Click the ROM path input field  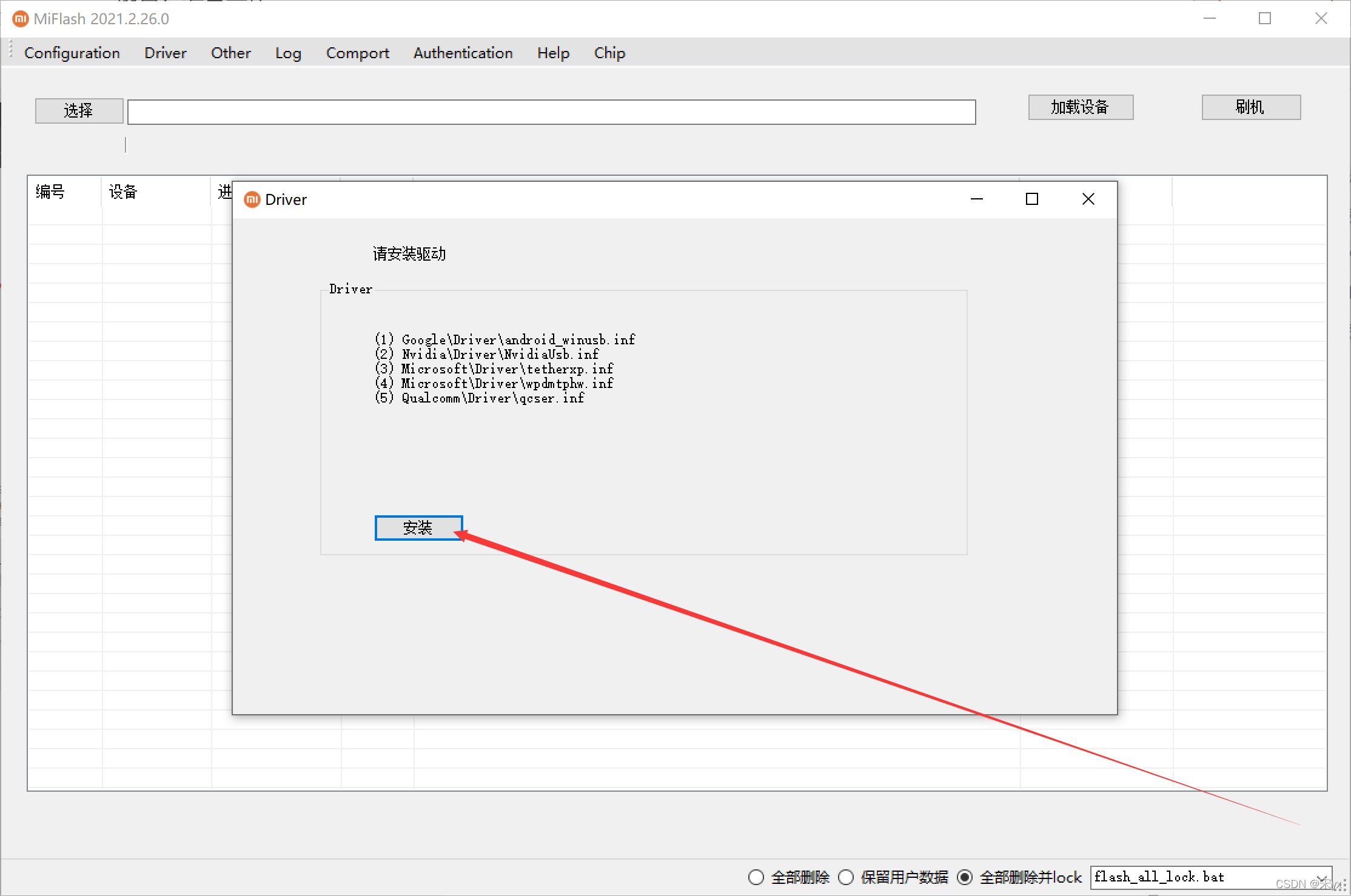pos(551,112)
